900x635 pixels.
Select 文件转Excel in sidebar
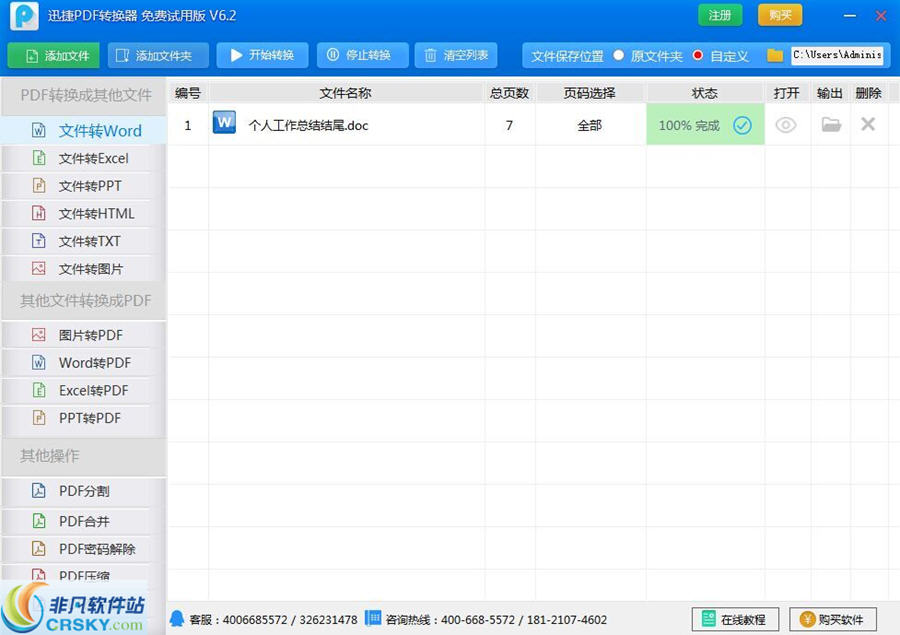click(x=84, y=158)
